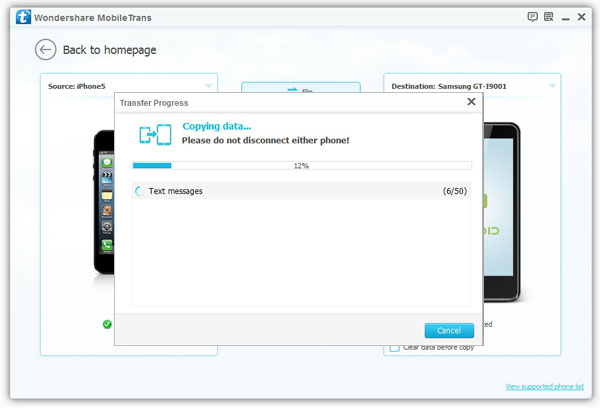The height and width of the screenshot is (408, 600).
Task: Close the Transfer Progress dialog
Action: [471, 101]
